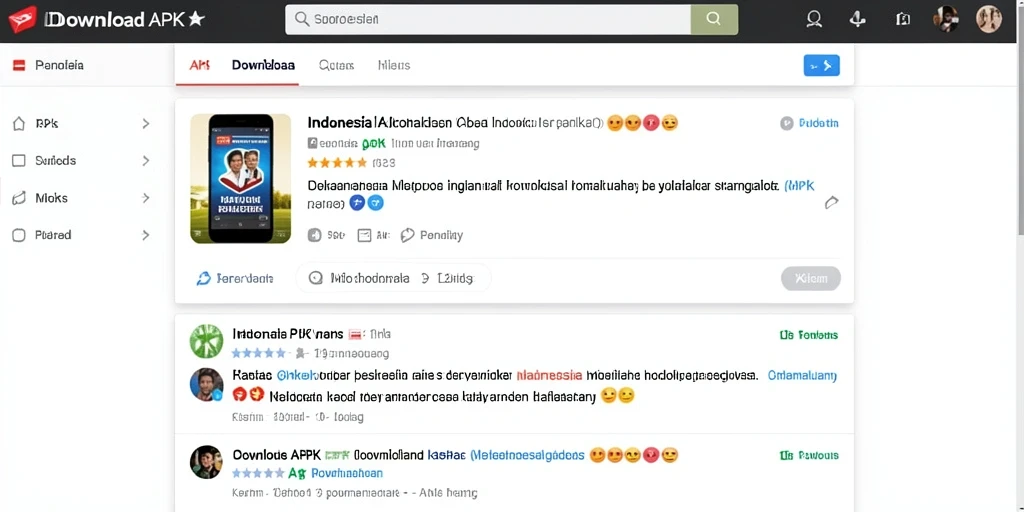Click the Indonale PIK blue star rating

pyautogui.click(x=259, y=353)
